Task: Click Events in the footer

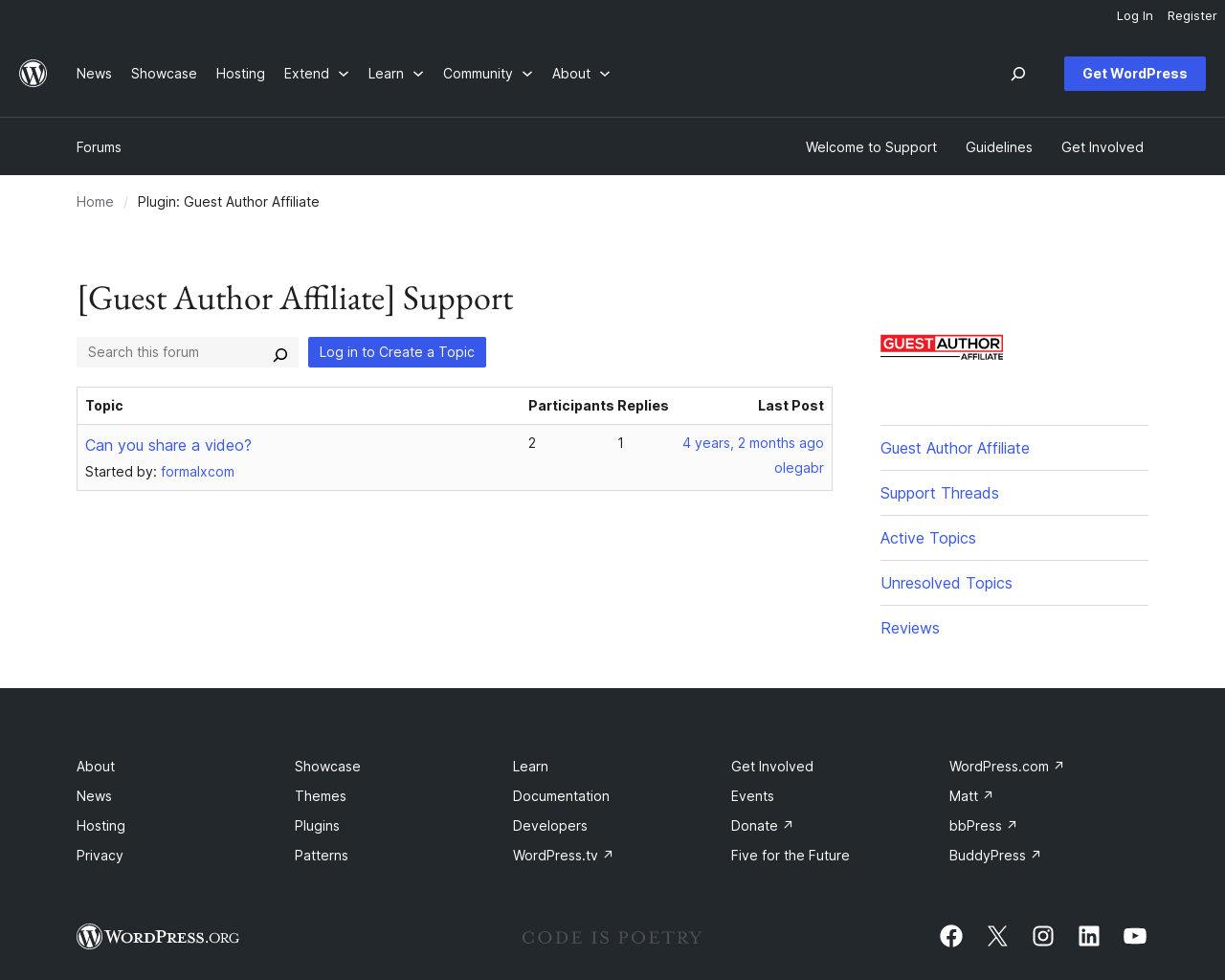Action: [x=752, y=796]
